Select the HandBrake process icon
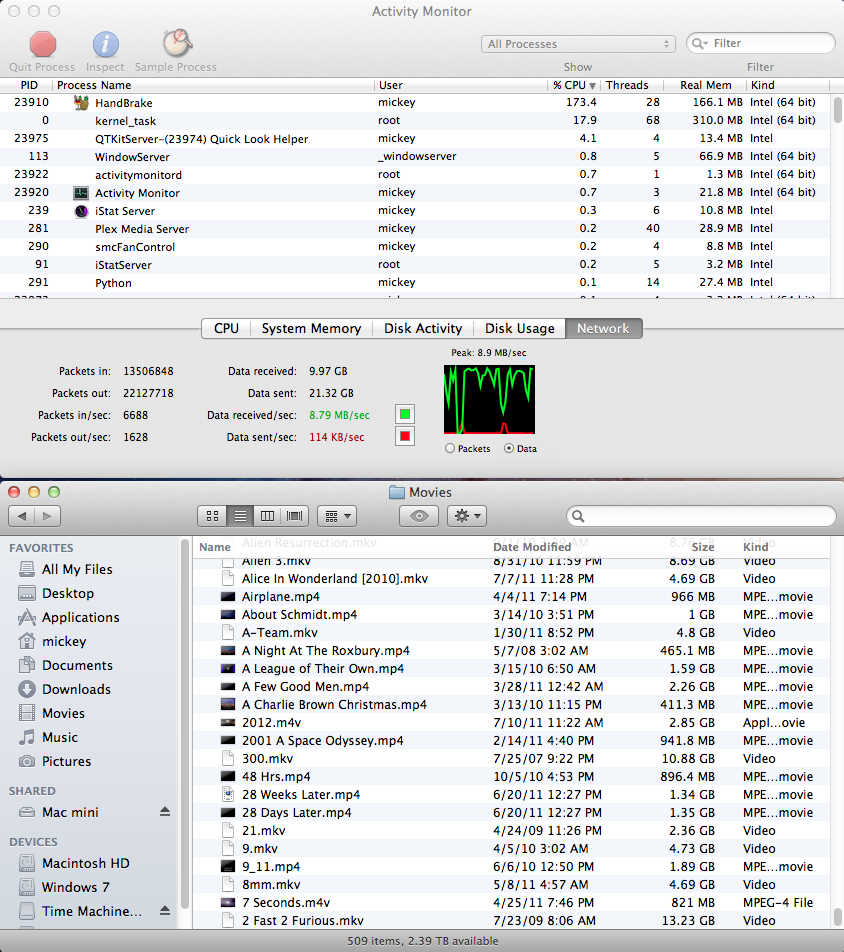The image size is (844, 952). pyautogui.click(x=81, y=103)
